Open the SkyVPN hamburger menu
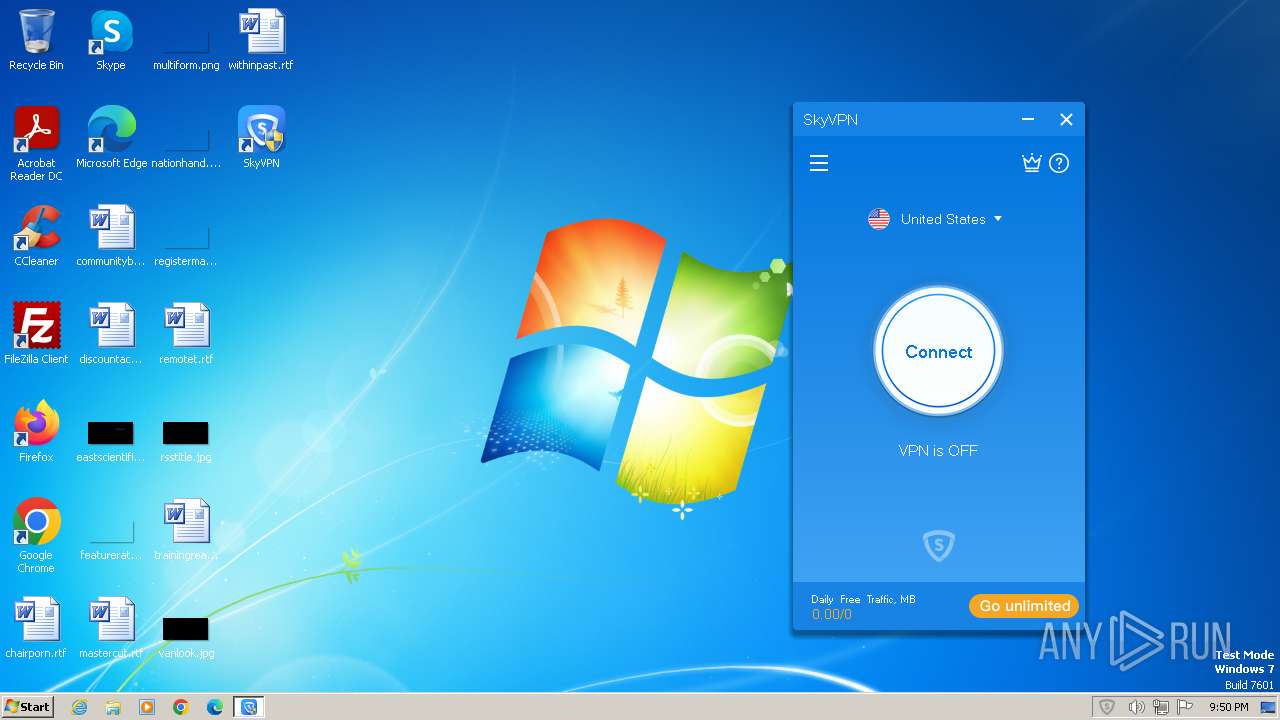Image resolution: width=1280 pixels, height=720 pixels. click(x=819, y=163)
